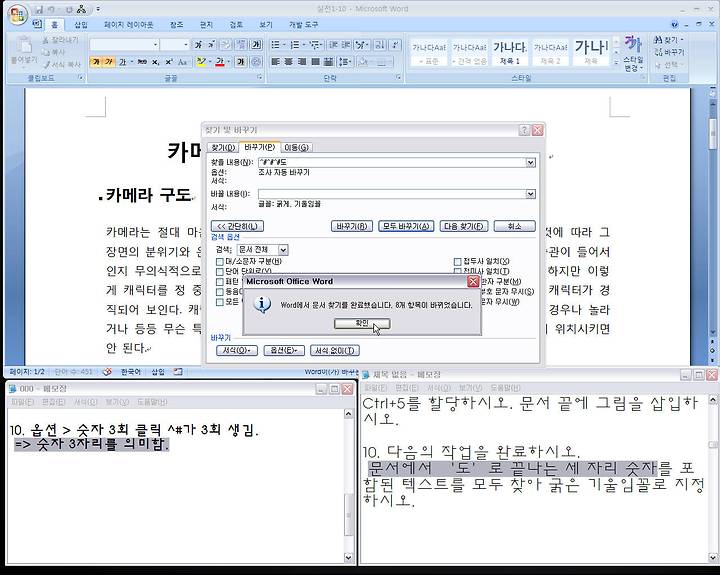Open Word help icon

point(675,25)
